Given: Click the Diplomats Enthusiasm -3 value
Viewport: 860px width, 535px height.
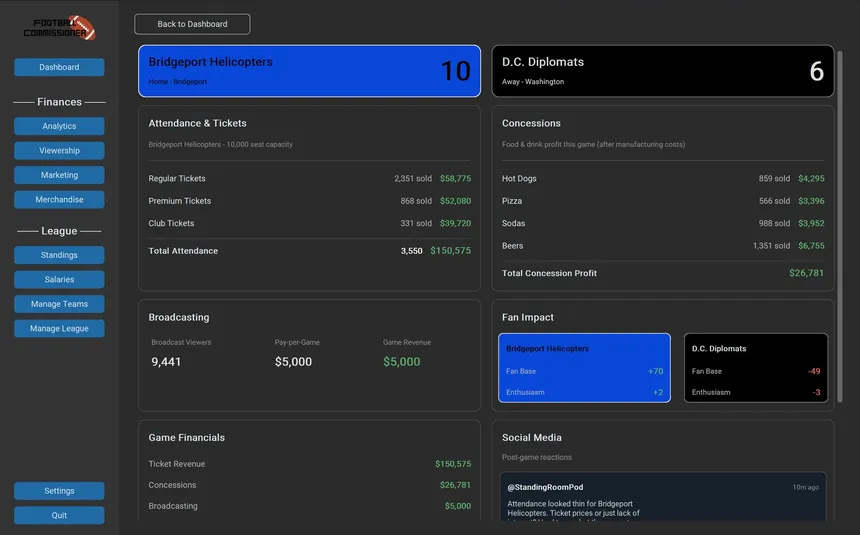Looking at the screenshot, I should coord(817,392).
